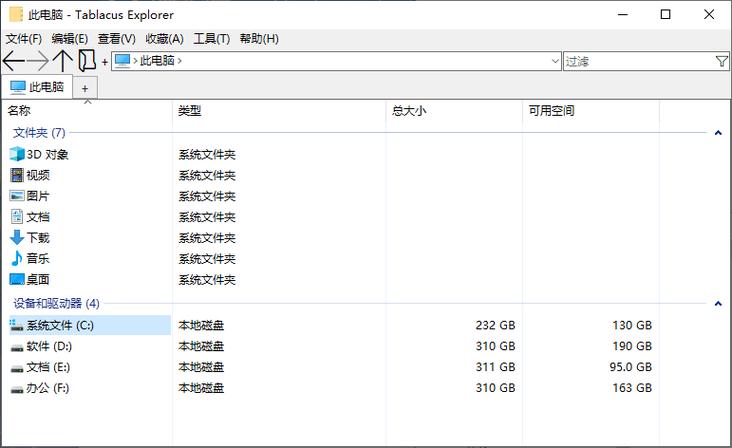The image size is (732, 448).
Task: Click the 232 GB total size cell
Action: [x=495, y=325]
